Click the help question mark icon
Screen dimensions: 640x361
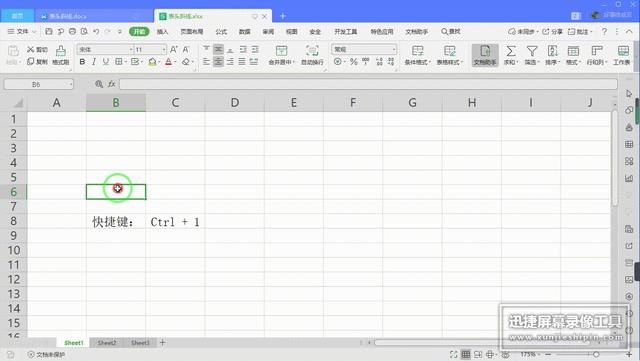604,31
